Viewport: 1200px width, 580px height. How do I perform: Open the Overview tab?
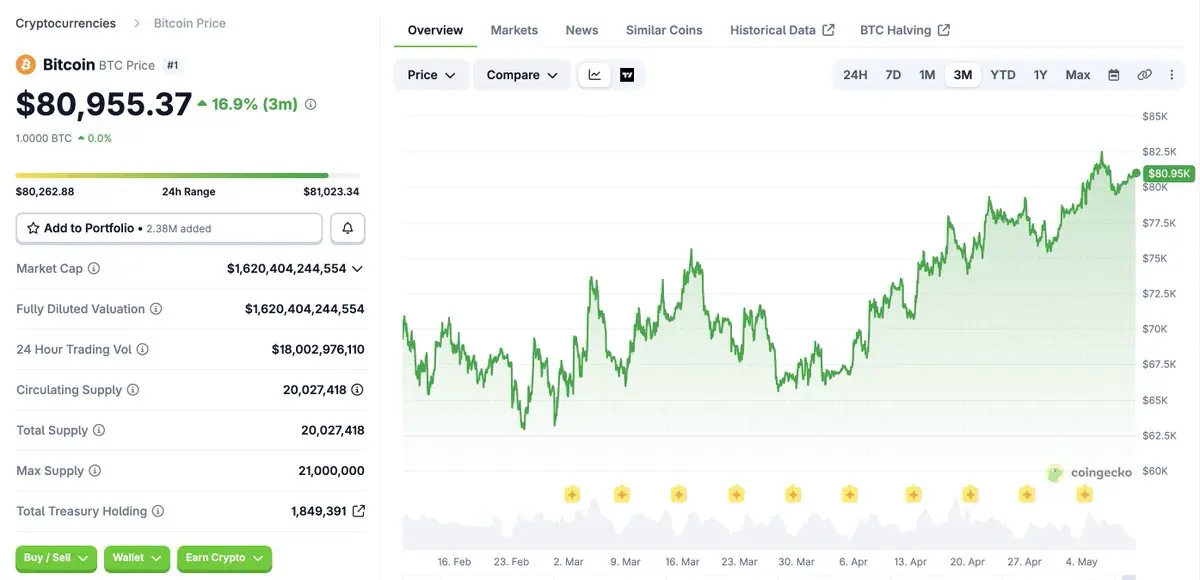435,30
